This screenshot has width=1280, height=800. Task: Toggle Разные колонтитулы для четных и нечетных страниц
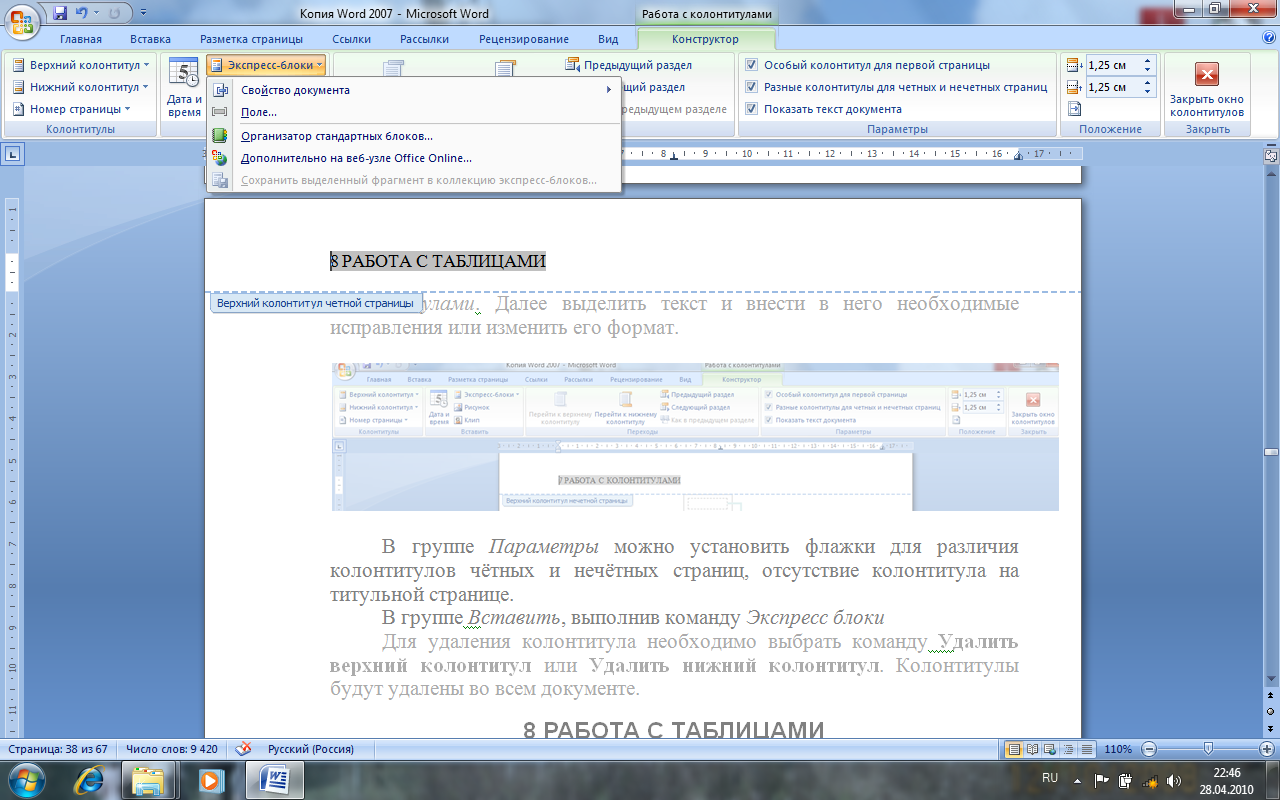click(x=896, y=87)
